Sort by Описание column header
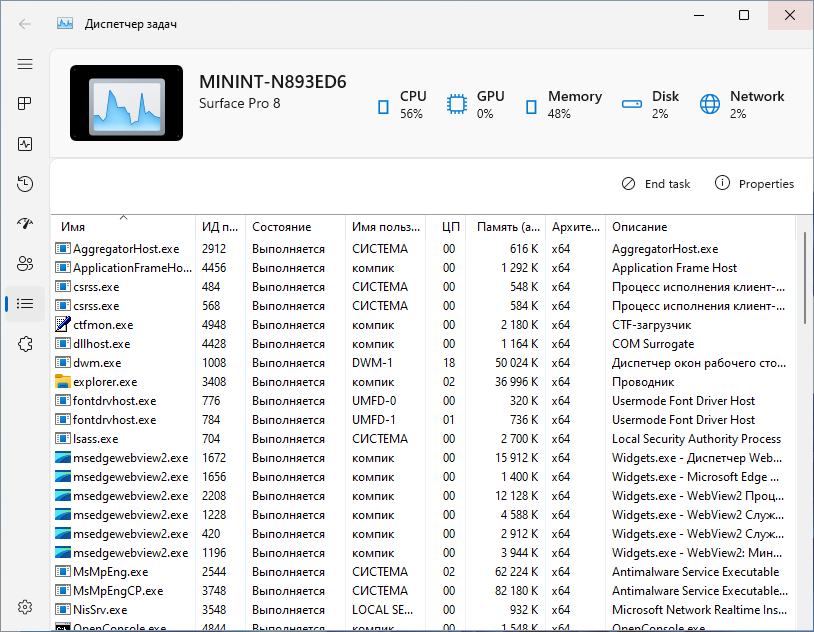The height and width of the screenshot is (632, 814). [700, 227]
